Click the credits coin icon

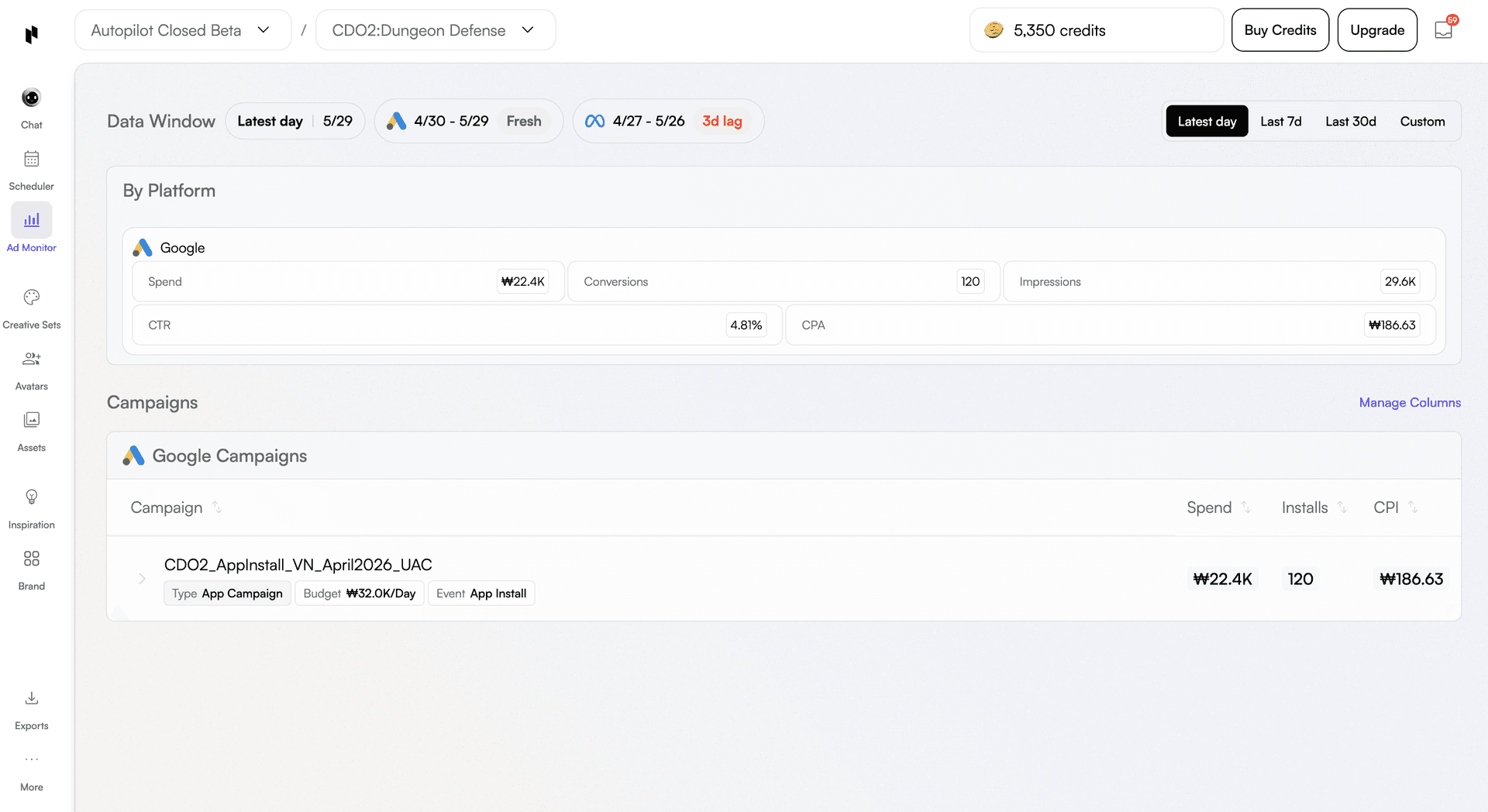point(994,30)
